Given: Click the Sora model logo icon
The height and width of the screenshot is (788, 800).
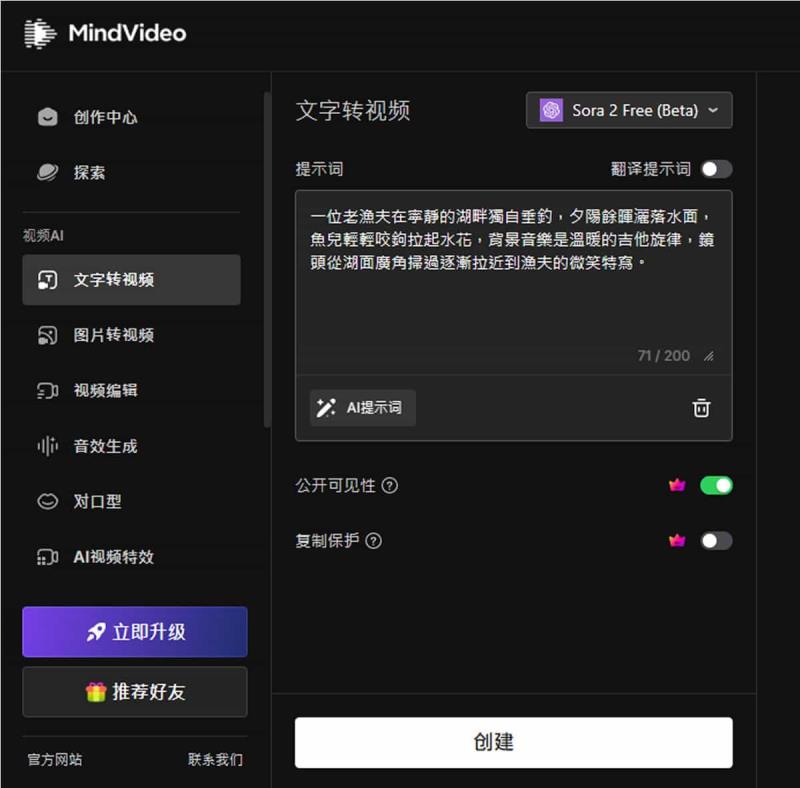Looking at the screenshot, I should pyautogui.click(x=551, y=111).
